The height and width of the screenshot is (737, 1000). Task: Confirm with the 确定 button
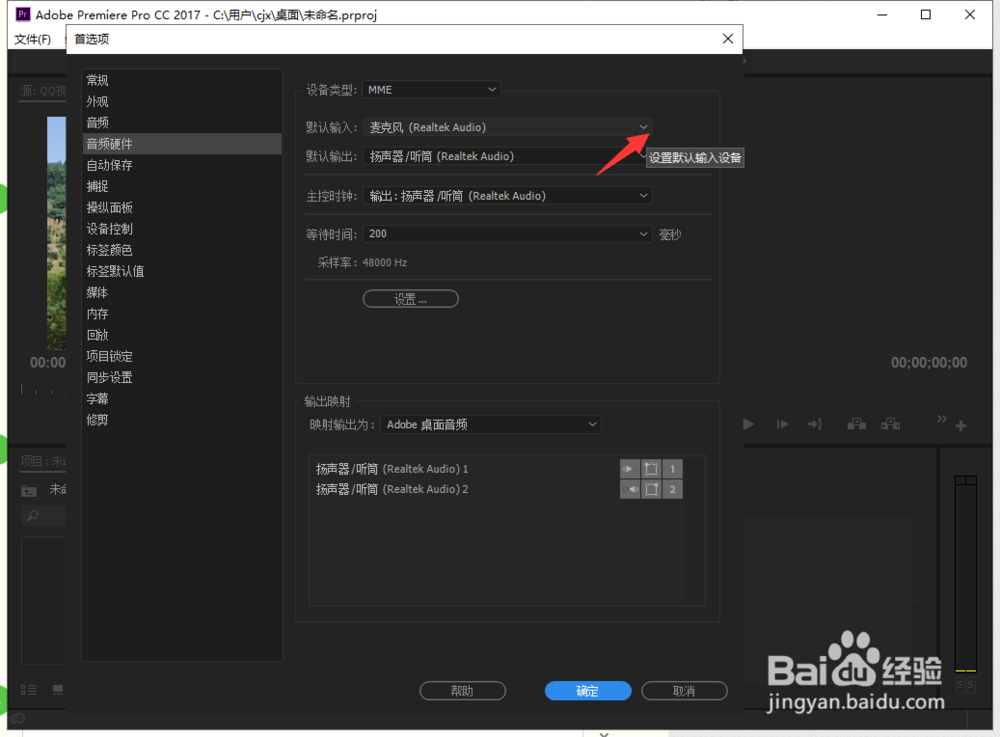(x=588, y=691)
